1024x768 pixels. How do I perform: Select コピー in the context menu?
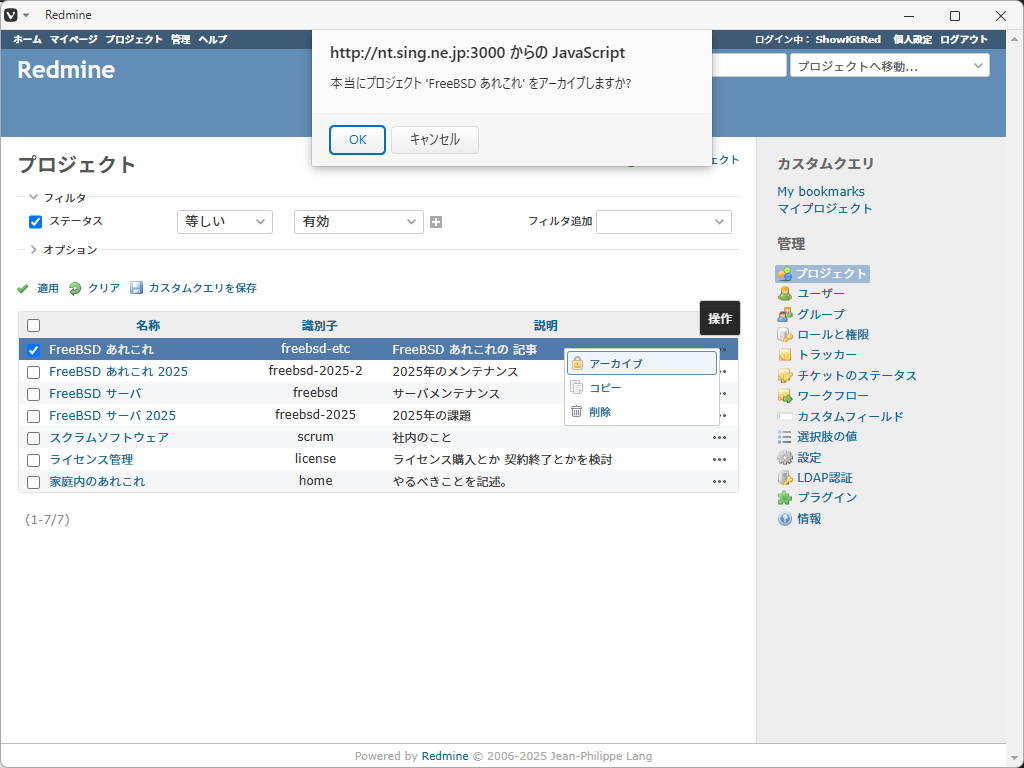click(x=642, y=388)
